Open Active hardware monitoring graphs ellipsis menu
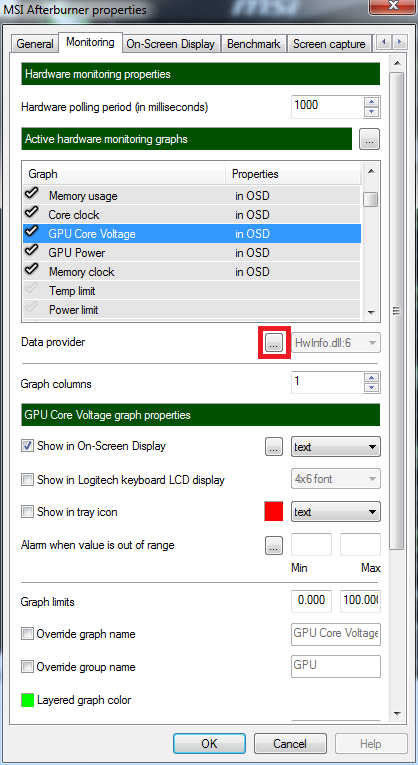The height and width of the screenshot is (765, 418). coord(370,141)
